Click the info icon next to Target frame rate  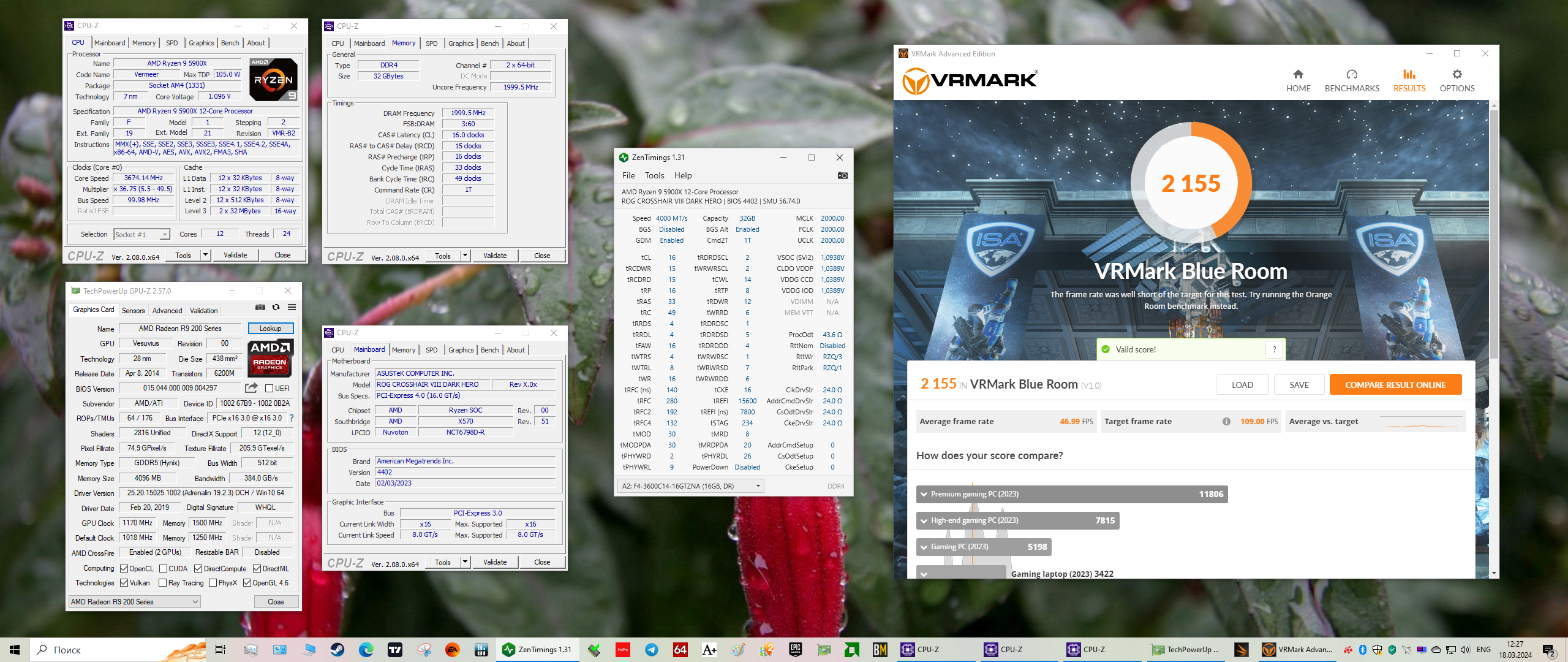pos(1226,421)
